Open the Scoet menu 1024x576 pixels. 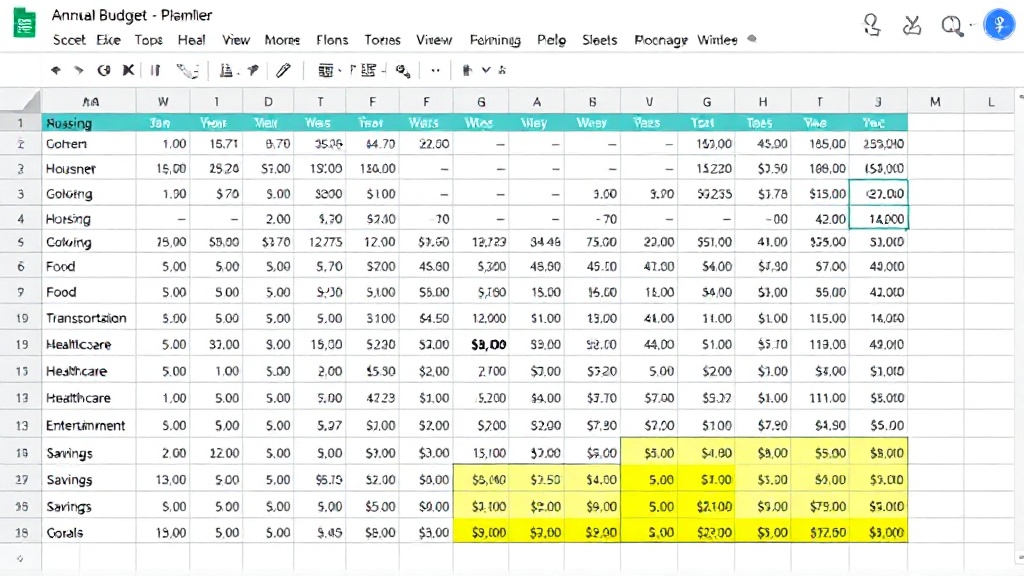pyautogui.click(x=69, y=40)
